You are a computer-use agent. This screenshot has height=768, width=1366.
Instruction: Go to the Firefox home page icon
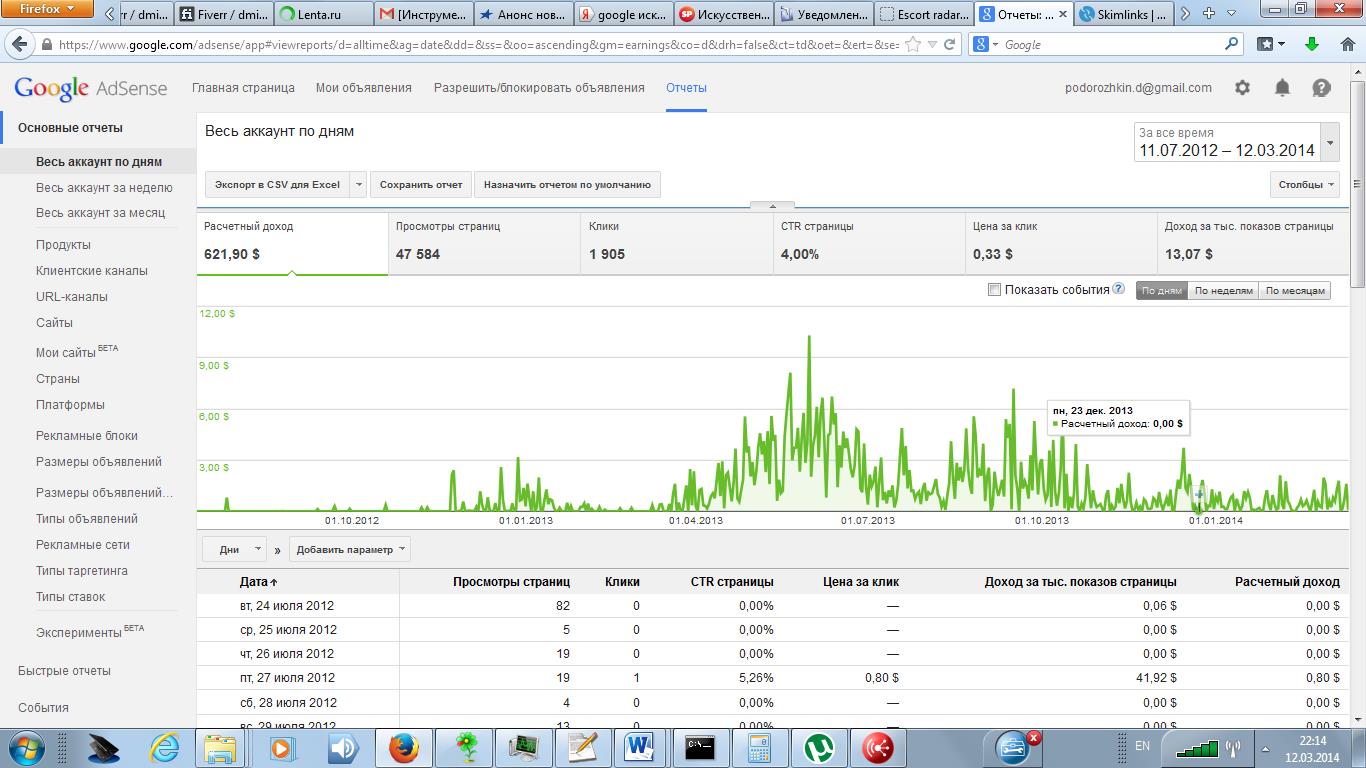pos(1346,44)
